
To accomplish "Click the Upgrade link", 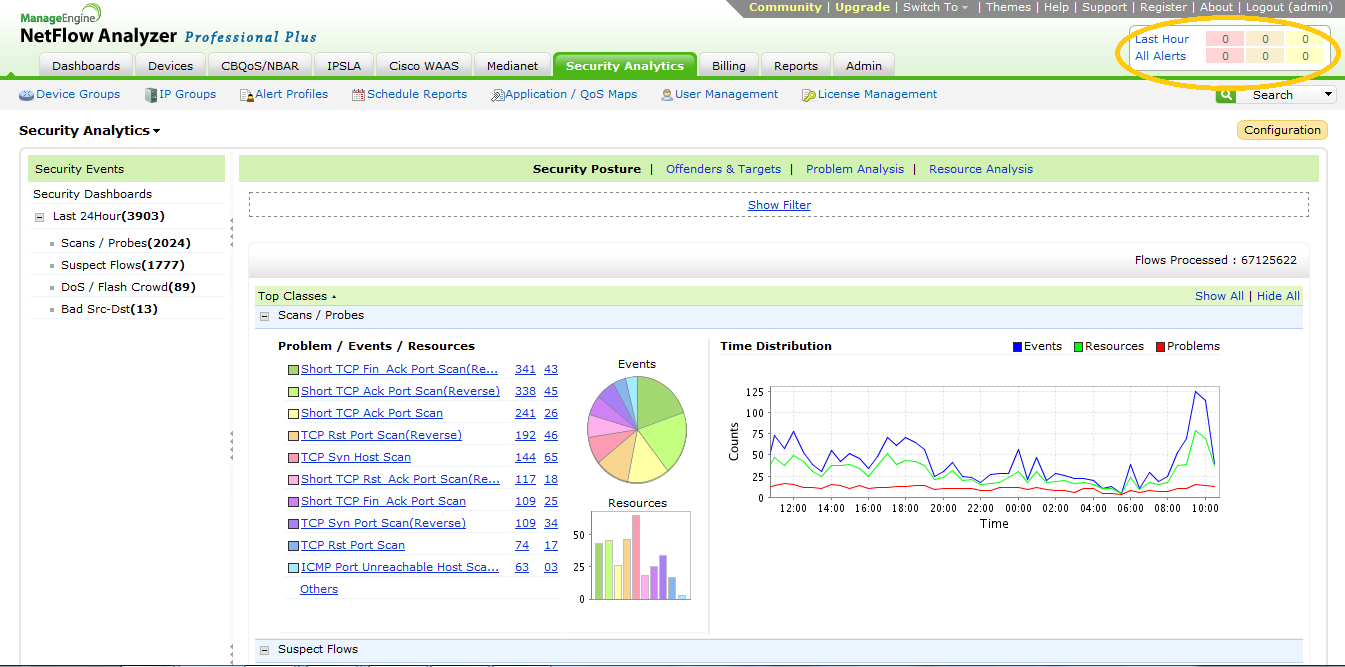I will pos(862,7).
